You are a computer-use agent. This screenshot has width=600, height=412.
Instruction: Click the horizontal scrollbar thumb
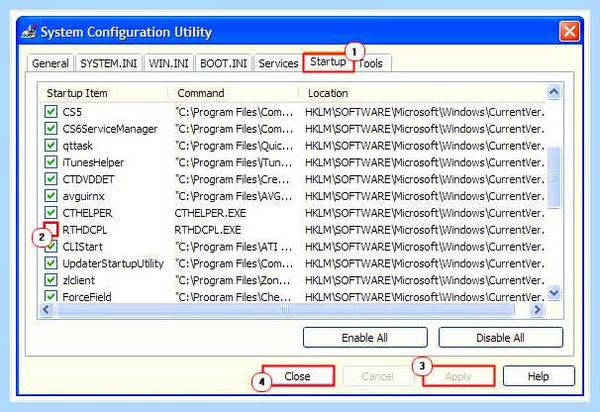[x=284, y=309]
